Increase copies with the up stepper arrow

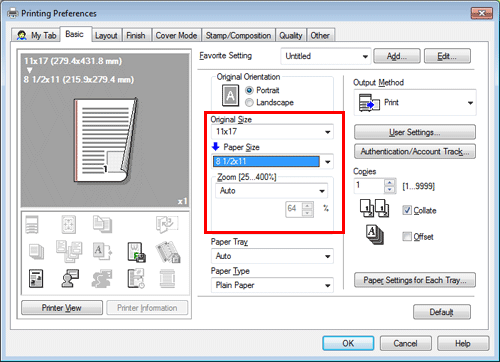point(389,183)
